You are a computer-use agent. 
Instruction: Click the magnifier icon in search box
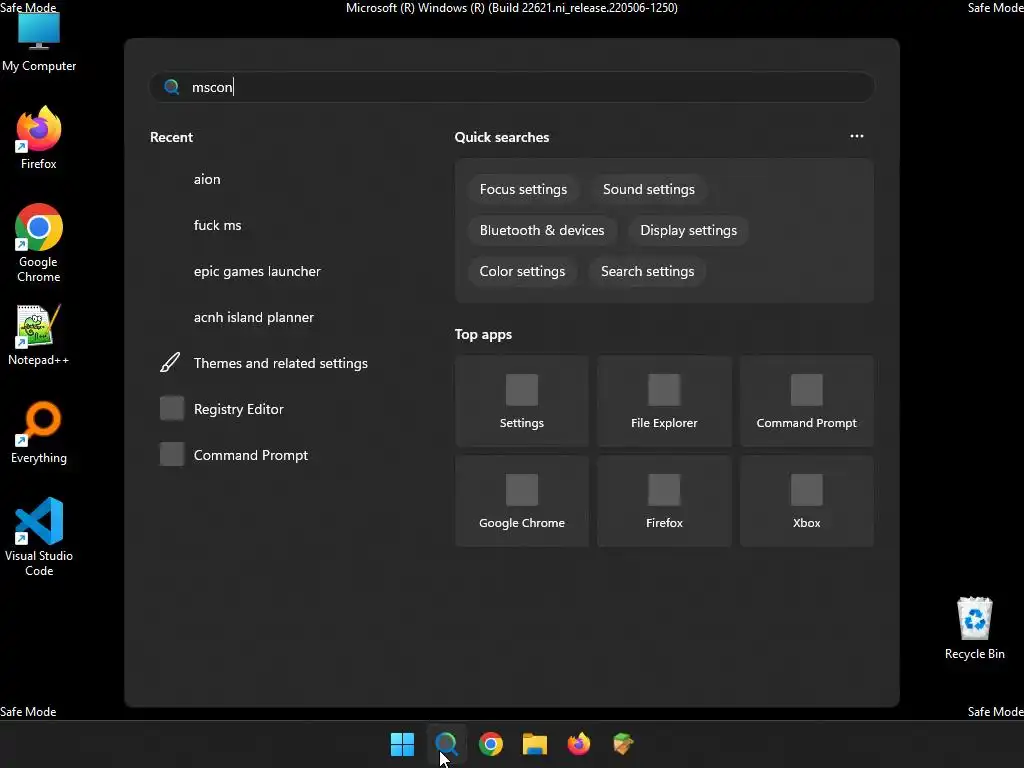[x=172, y=87]
